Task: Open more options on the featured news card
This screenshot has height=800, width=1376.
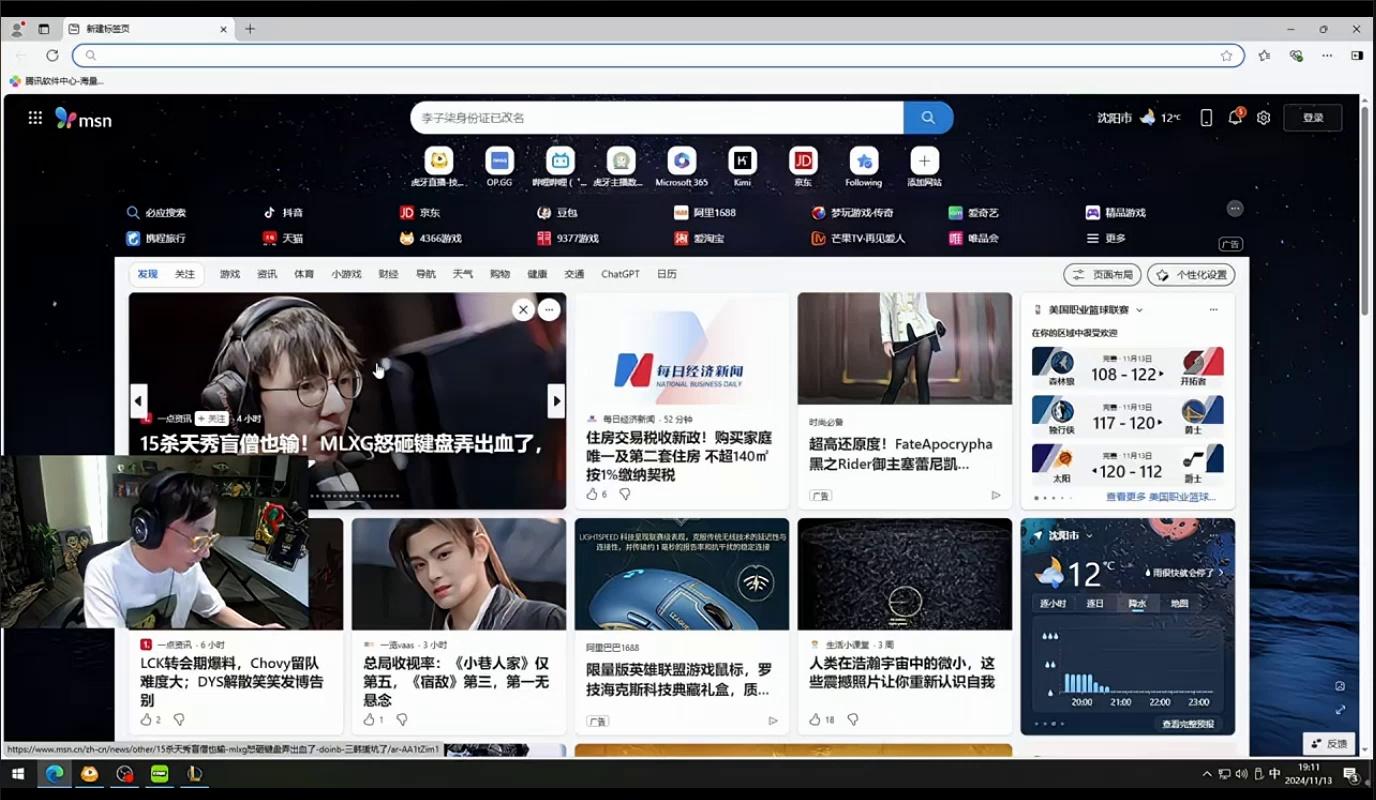Action: [549, 310]
